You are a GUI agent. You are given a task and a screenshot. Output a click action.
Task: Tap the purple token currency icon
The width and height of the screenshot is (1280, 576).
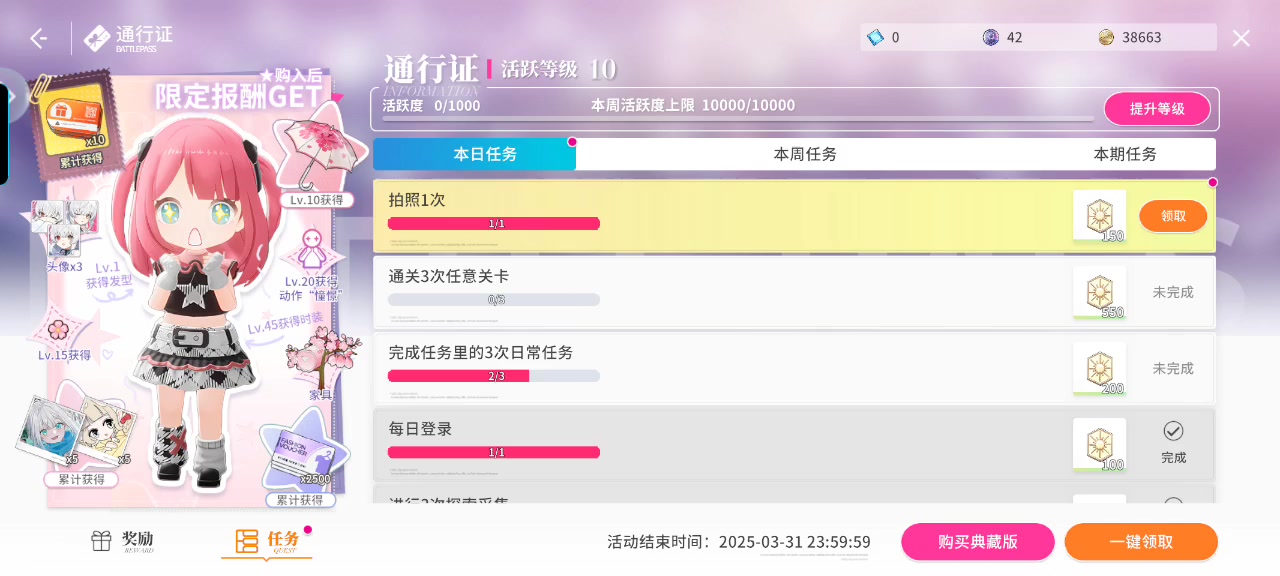click(x=990, y=38)
